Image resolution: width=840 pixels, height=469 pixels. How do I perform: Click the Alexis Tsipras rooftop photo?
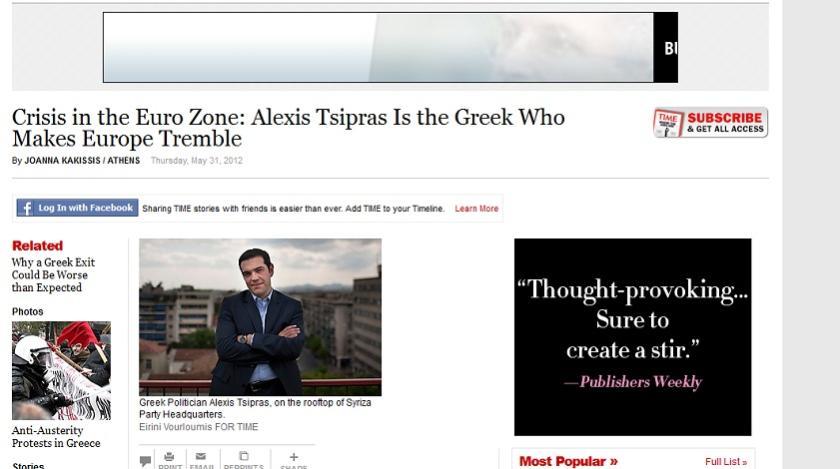(x=260, y=317)
